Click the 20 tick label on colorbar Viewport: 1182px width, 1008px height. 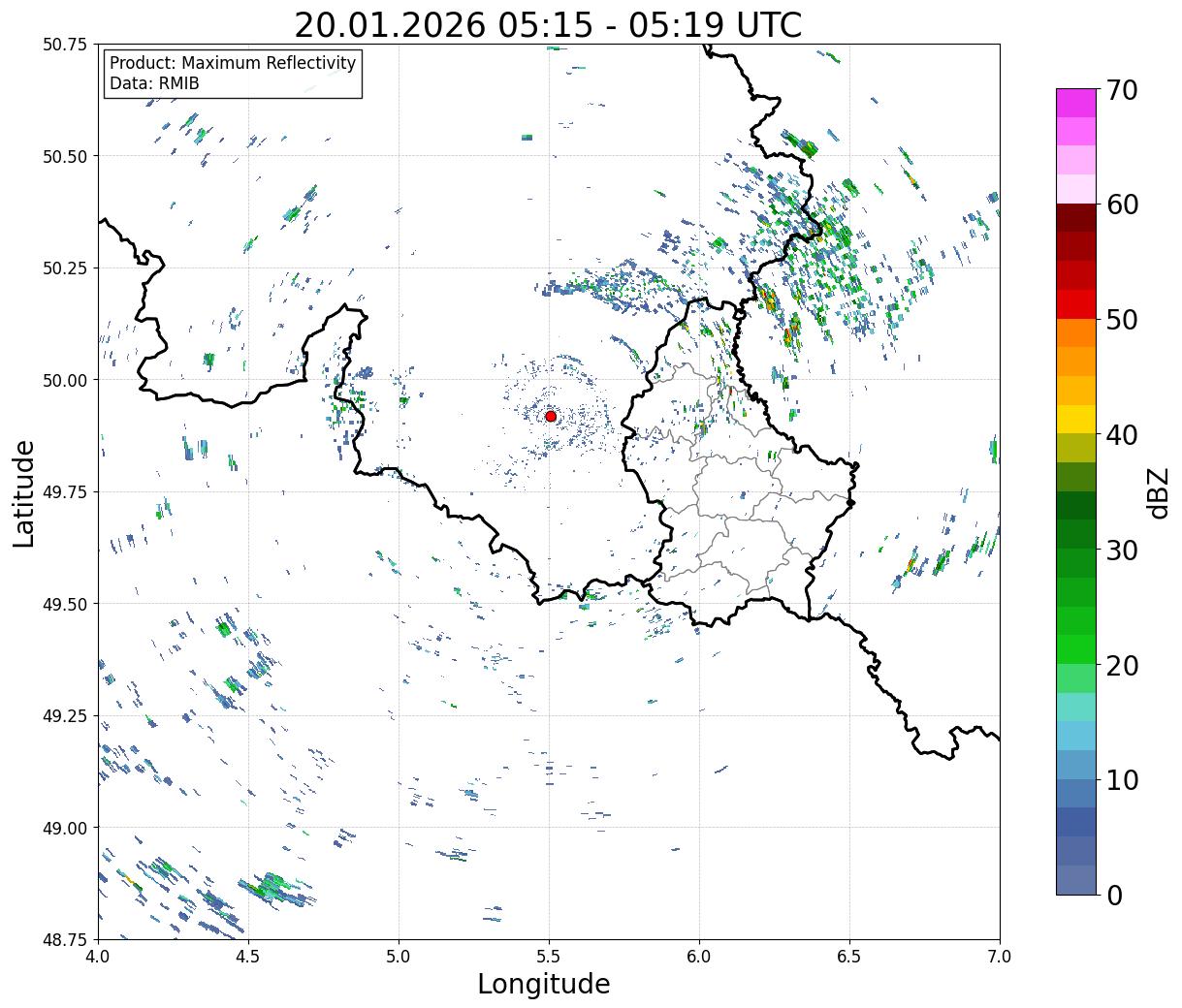click(1122, 665)
